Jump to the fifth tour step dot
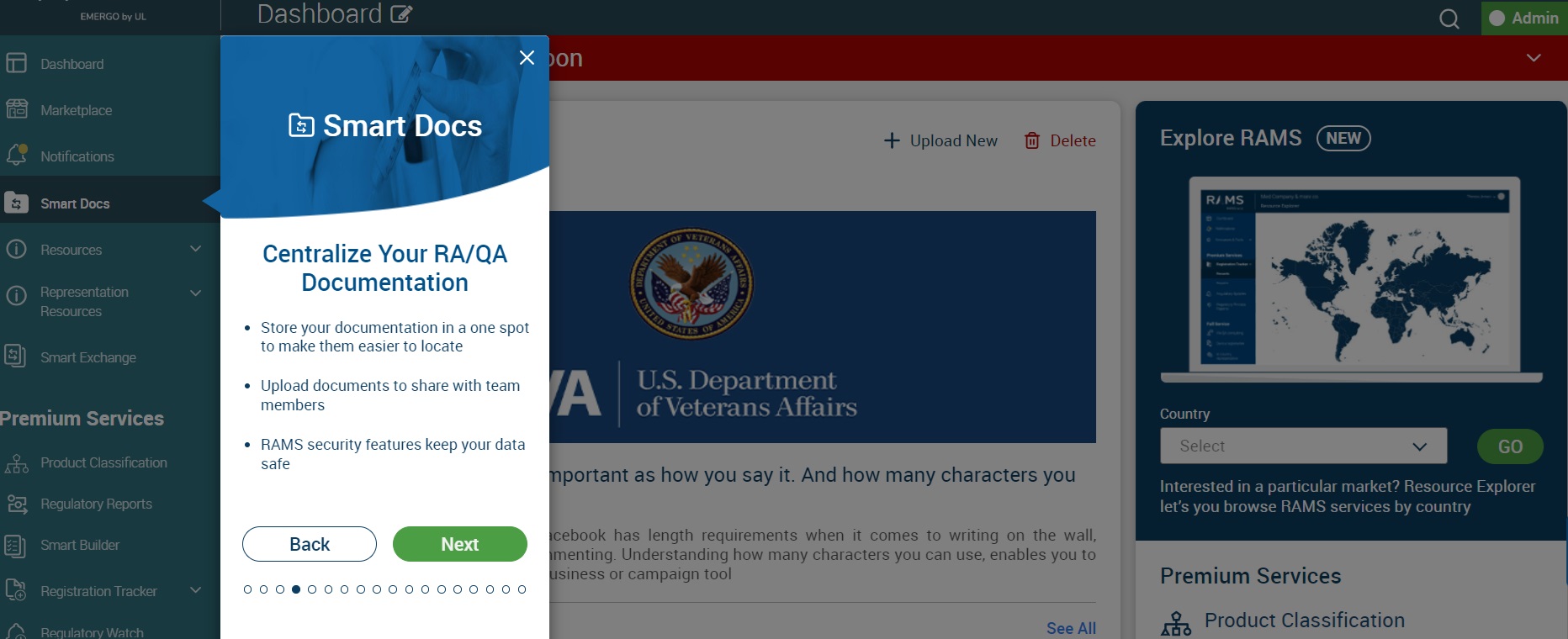The height and width of the screenshot is (639, 1568). click(x=312, y=589)
